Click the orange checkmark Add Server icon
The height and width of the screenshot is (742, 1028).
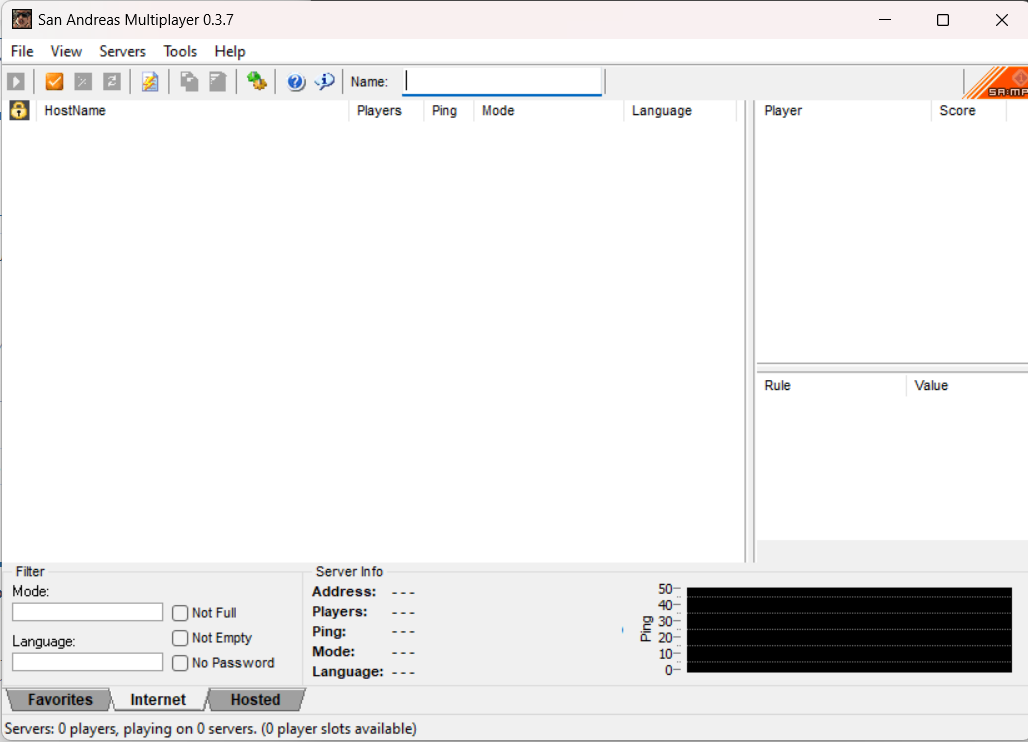tap(55, 82)
